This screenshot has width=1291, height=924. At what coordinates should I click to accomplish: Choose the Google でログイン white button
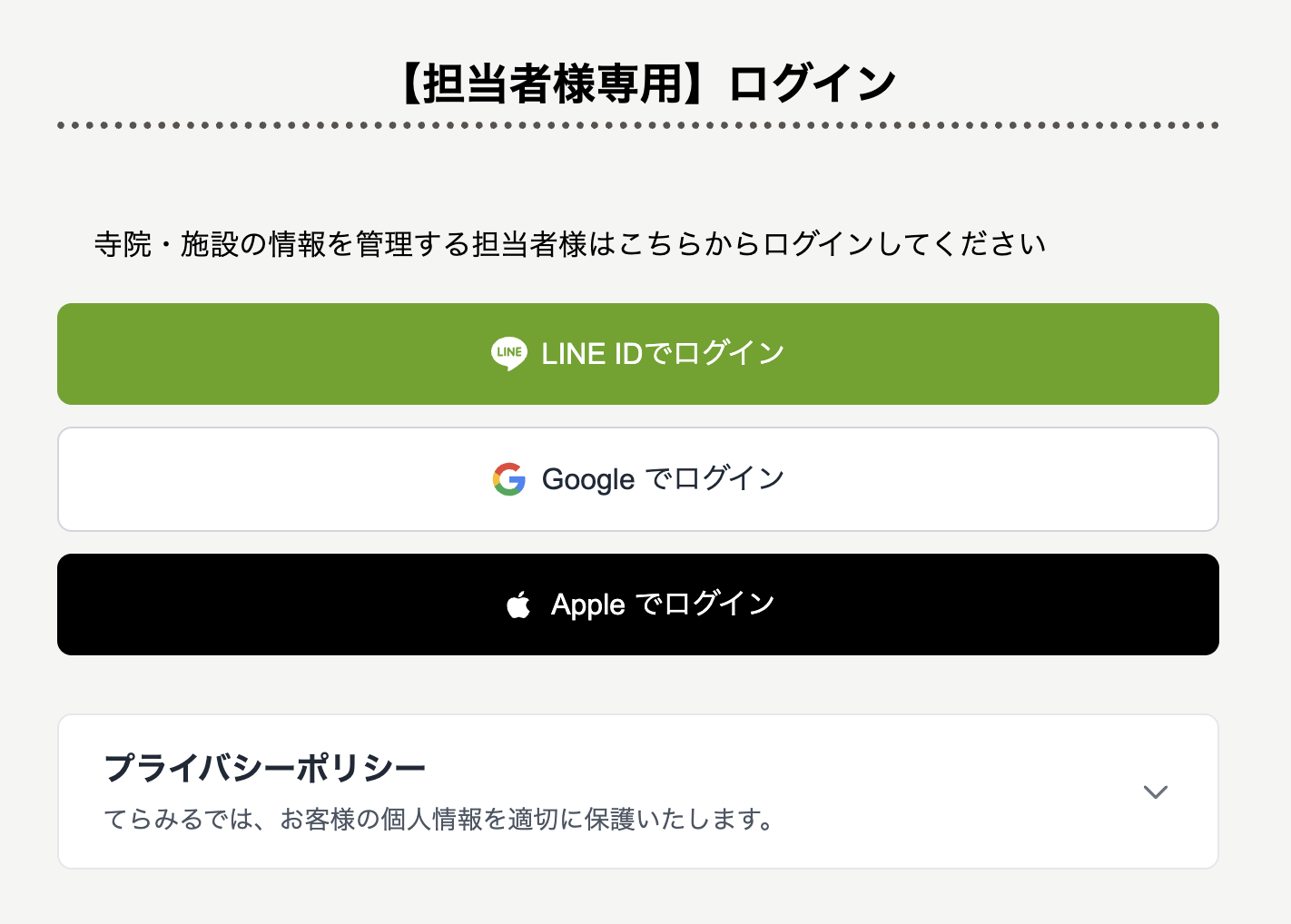tap(638, 479)
